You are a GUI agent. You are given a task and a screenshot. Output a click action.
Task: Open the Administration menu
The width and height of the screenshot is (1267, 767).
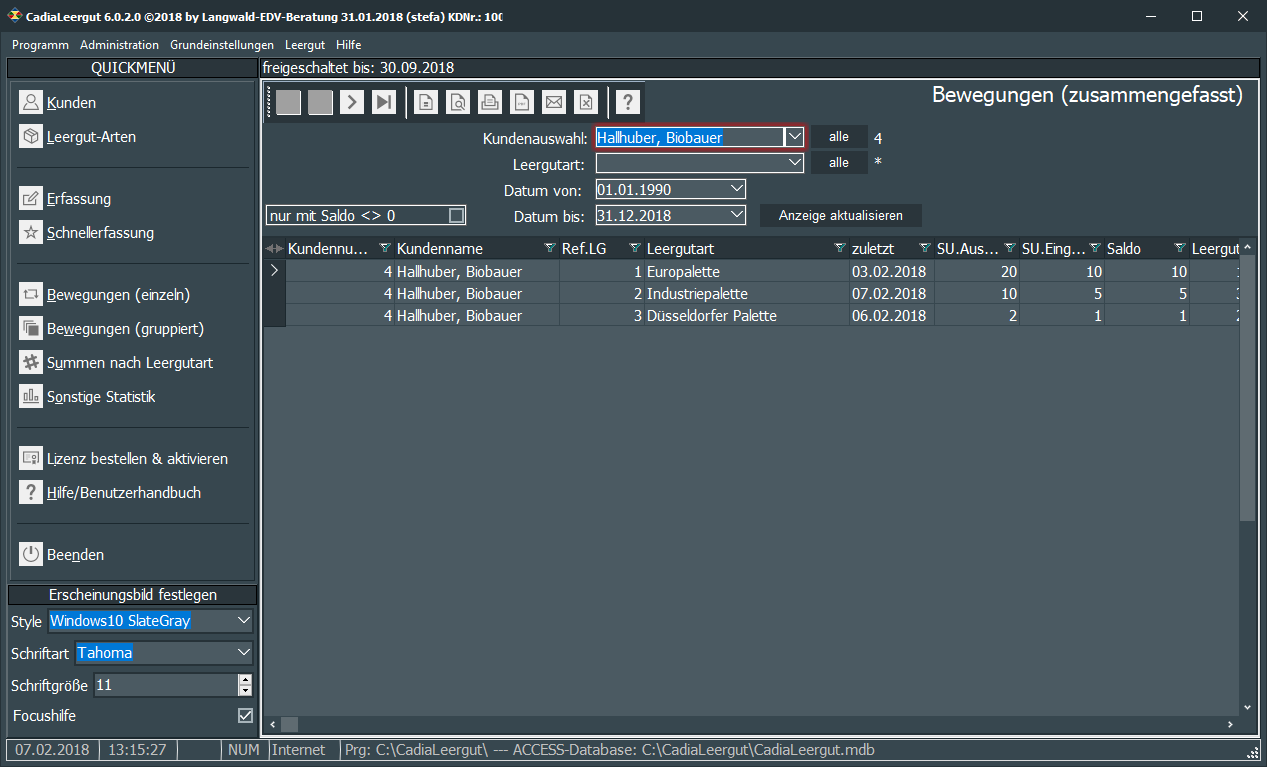(x=119, y=45)
